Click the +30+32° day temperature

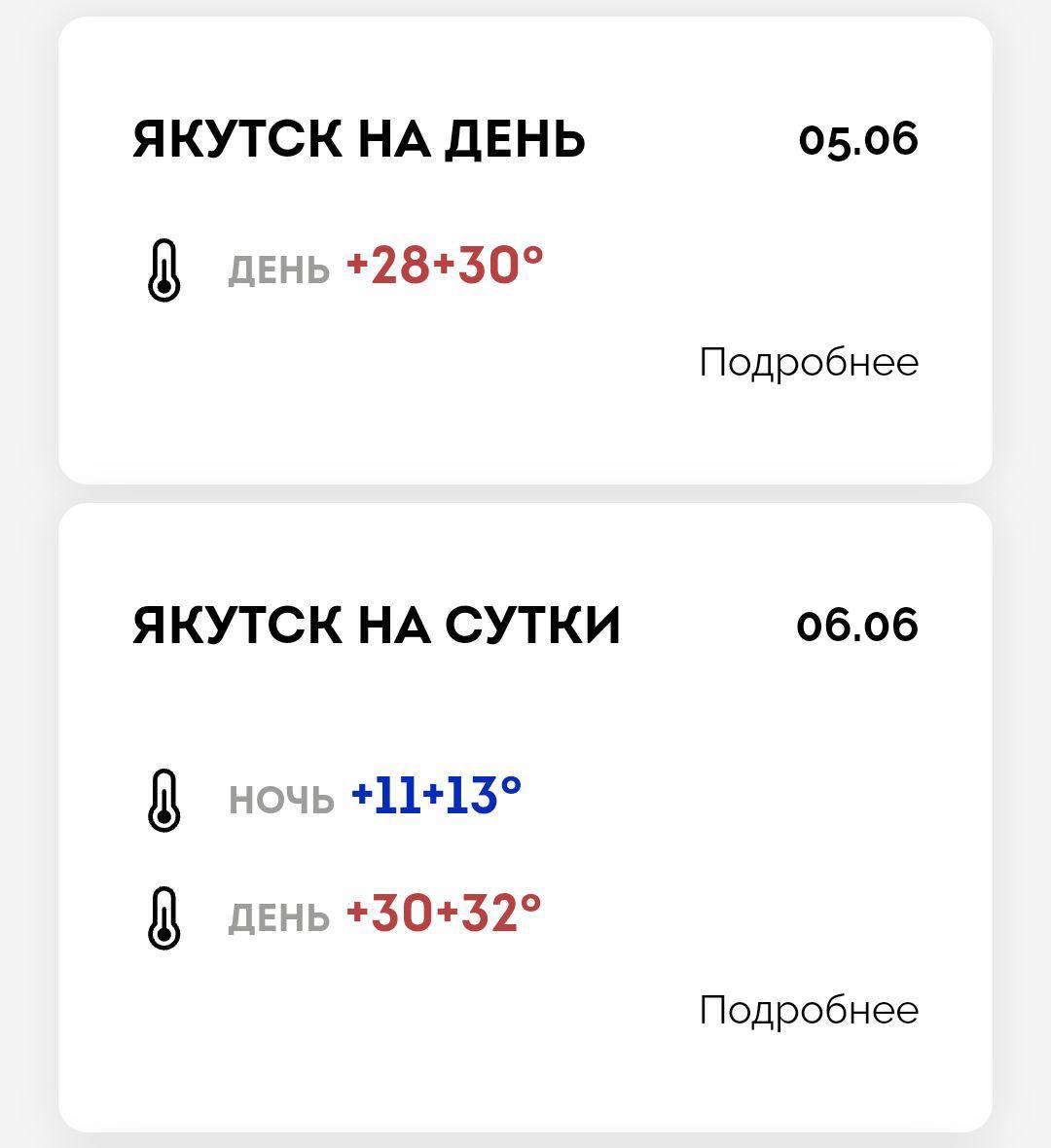tap(444, 914)
